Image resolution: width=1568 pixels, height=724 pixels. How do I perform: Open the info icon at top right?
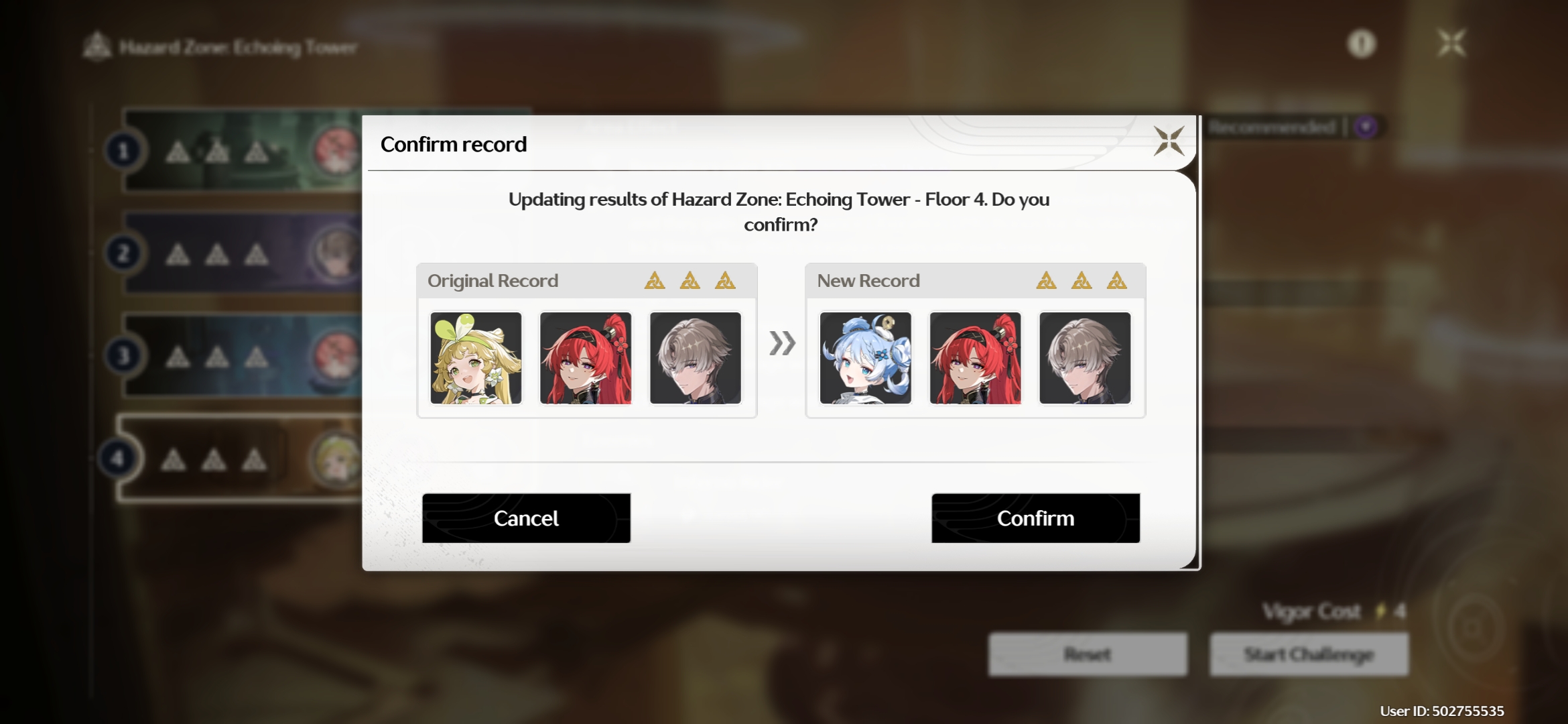click(x=1361, y=44)
